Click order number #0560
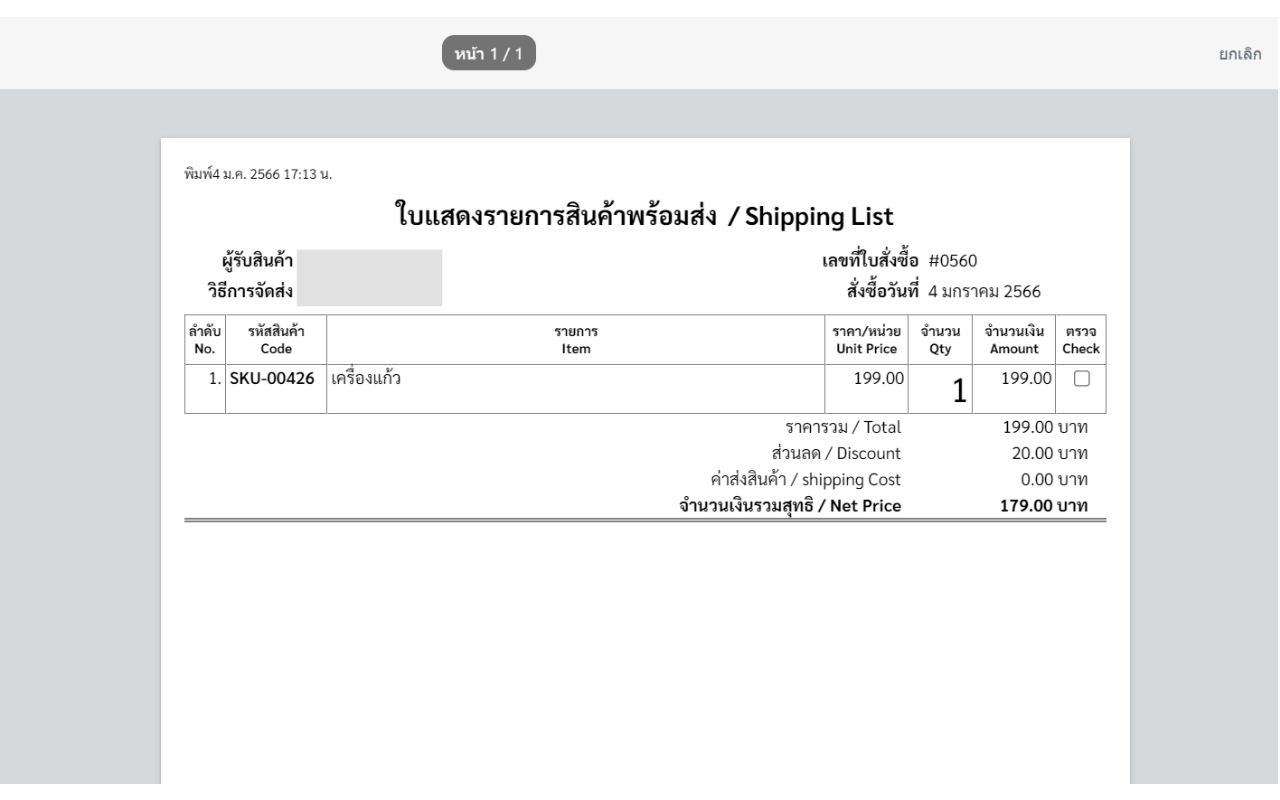 [x=953, y=262]
